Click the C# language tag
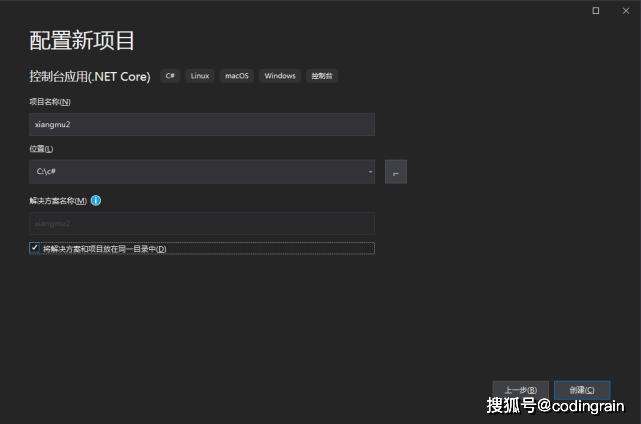The width and height of the screenshot is (641, 424). coord(170,76)
